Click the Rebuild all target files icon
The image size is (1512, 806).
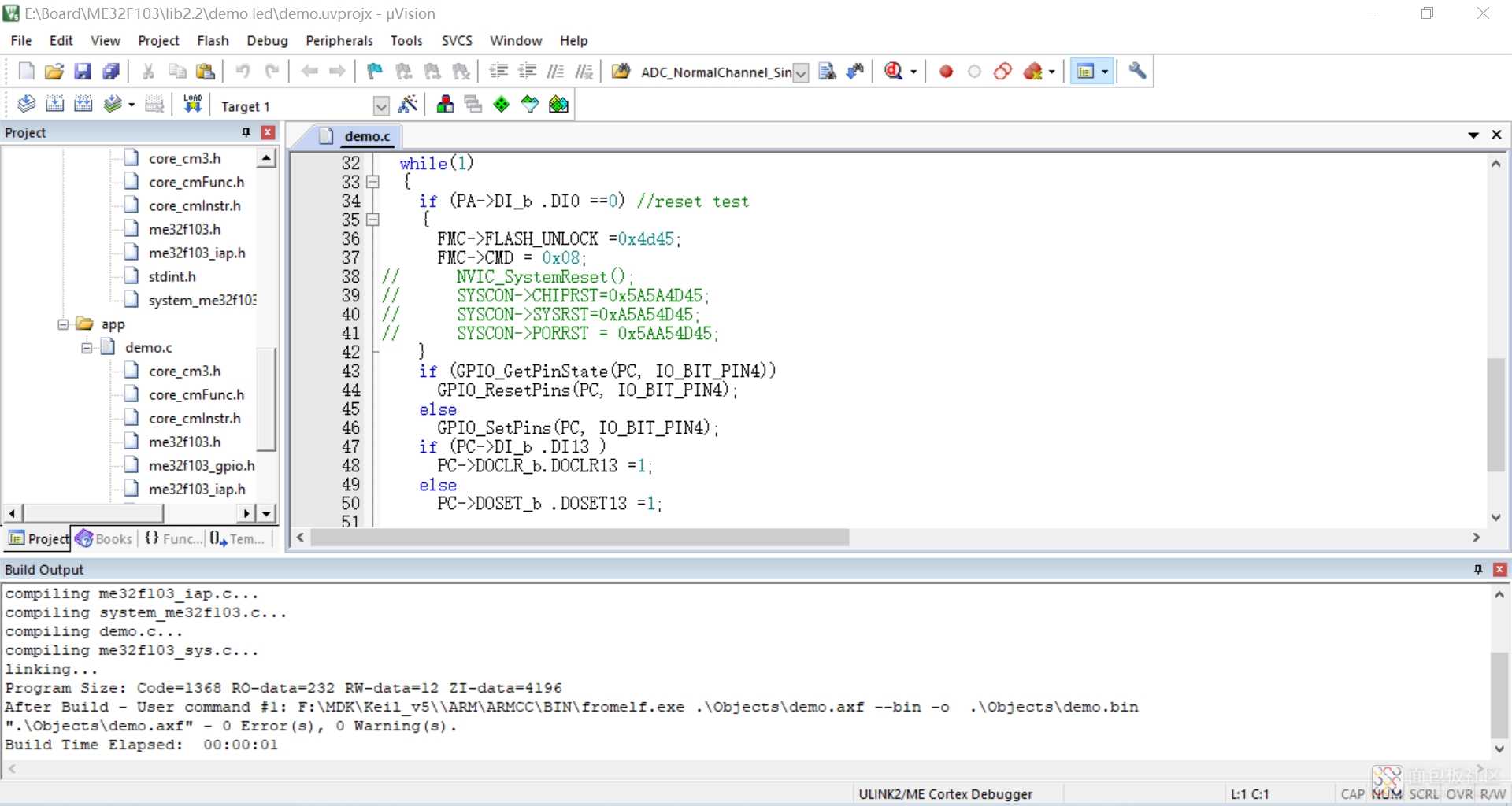tap(83, 104)
